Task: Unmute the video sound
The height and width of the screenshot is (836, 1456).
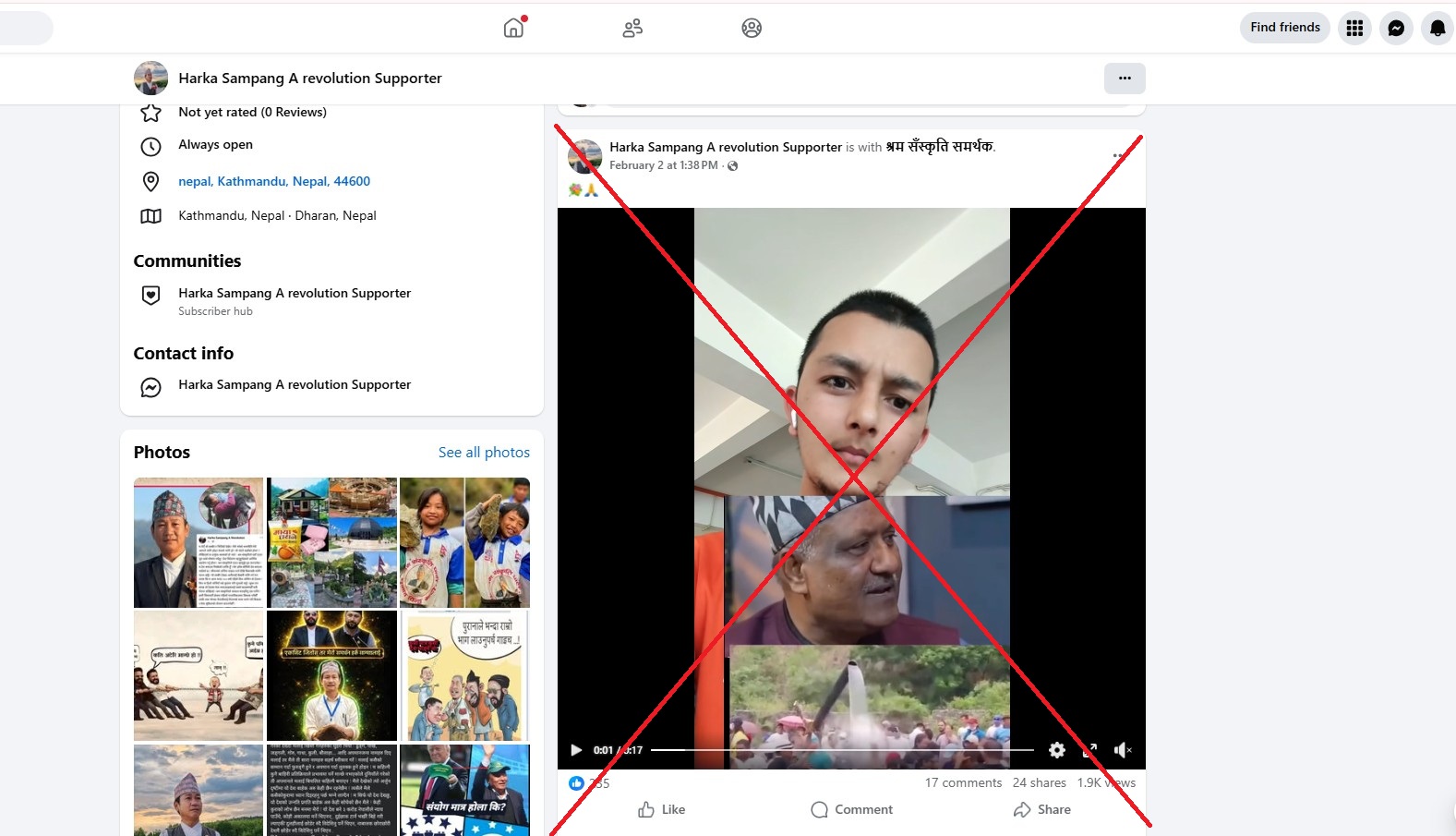Action: (x=1122, y=750)
